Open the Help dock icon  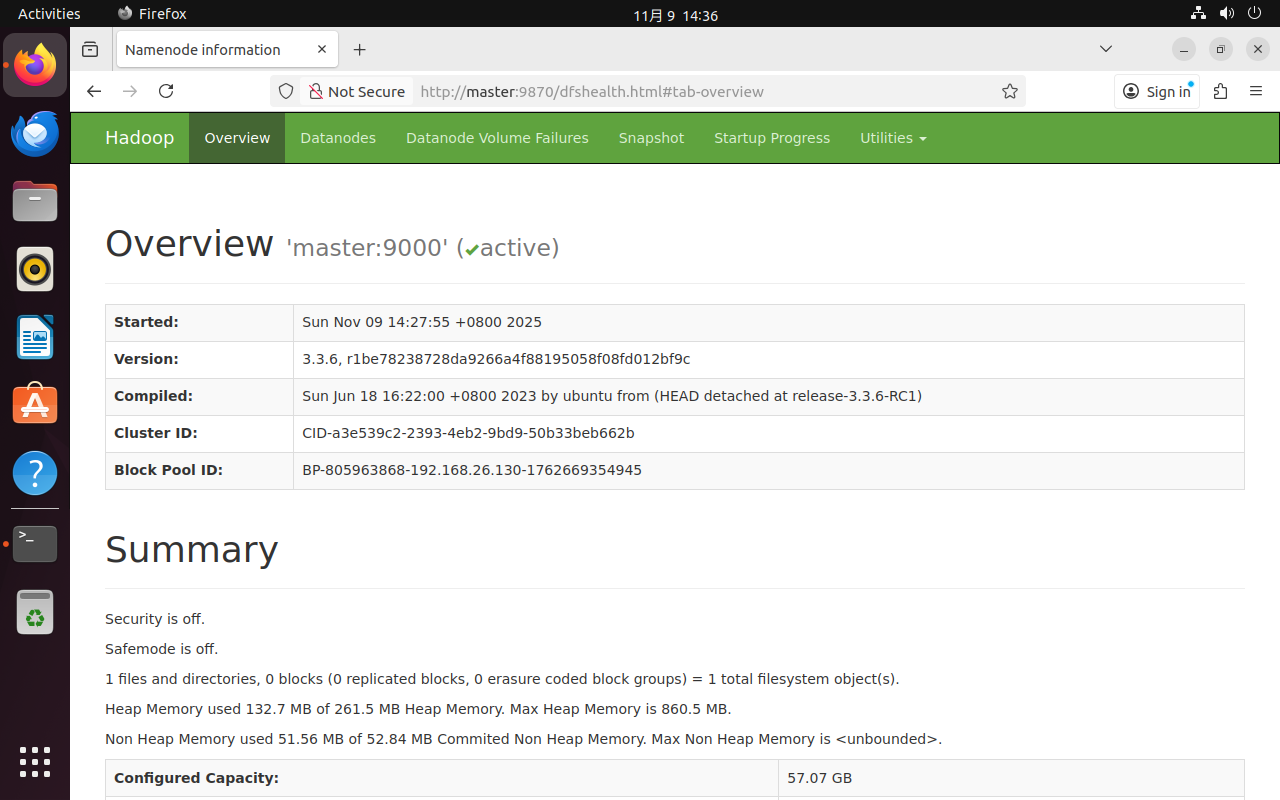(35, 473)
